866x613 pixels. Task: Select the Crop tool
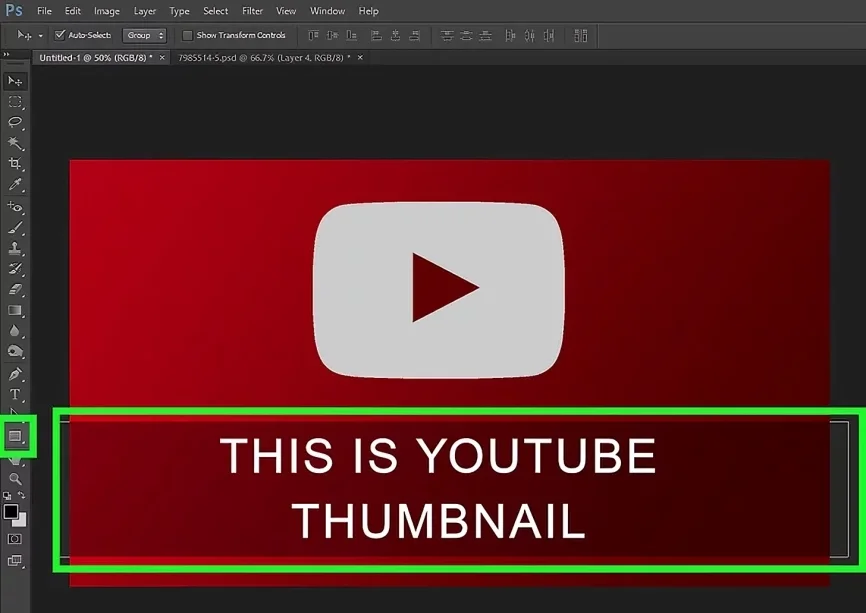[x=15, y=163]
